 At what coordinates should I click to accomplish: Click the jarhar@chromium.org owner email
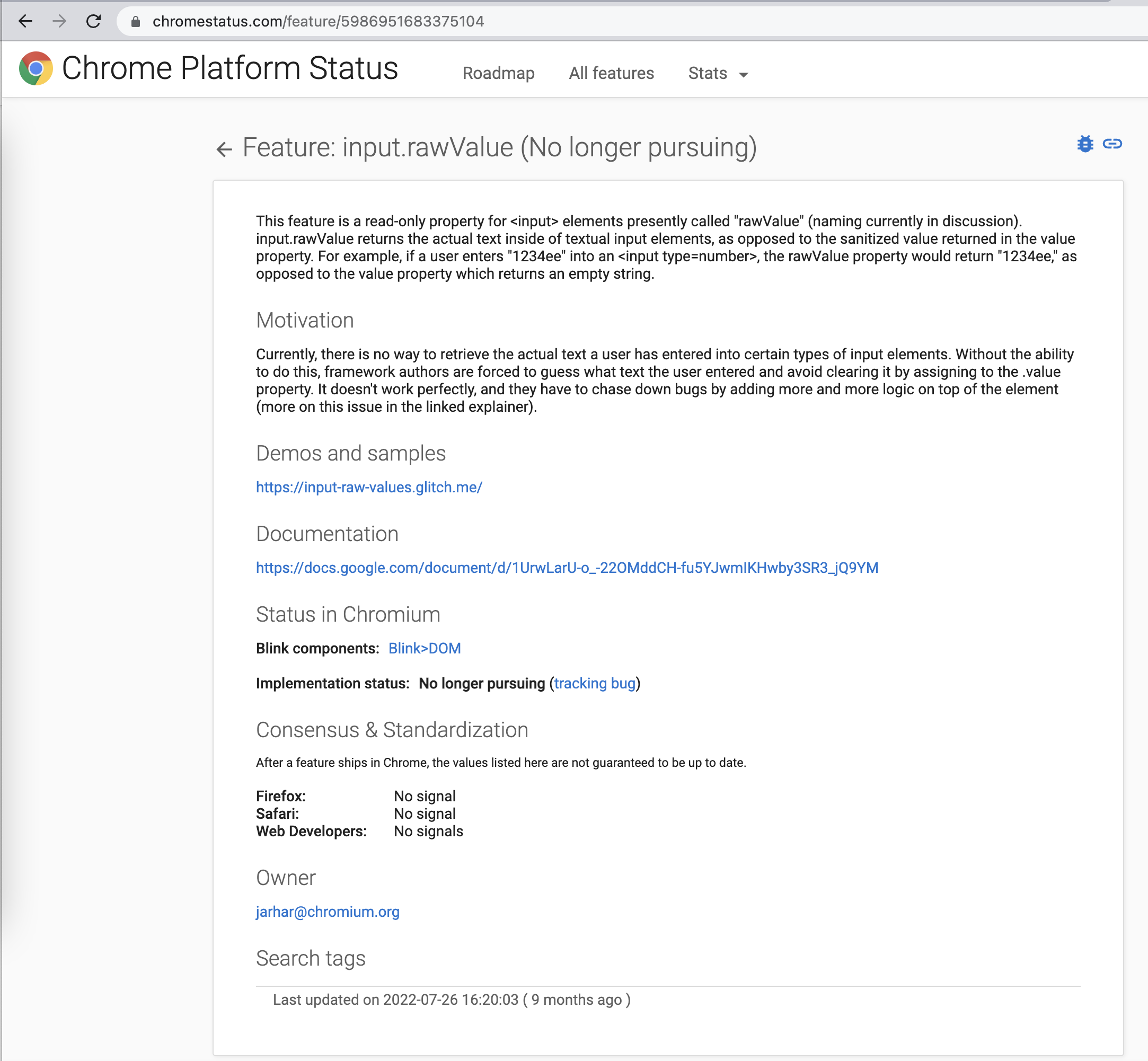point(328,912)
